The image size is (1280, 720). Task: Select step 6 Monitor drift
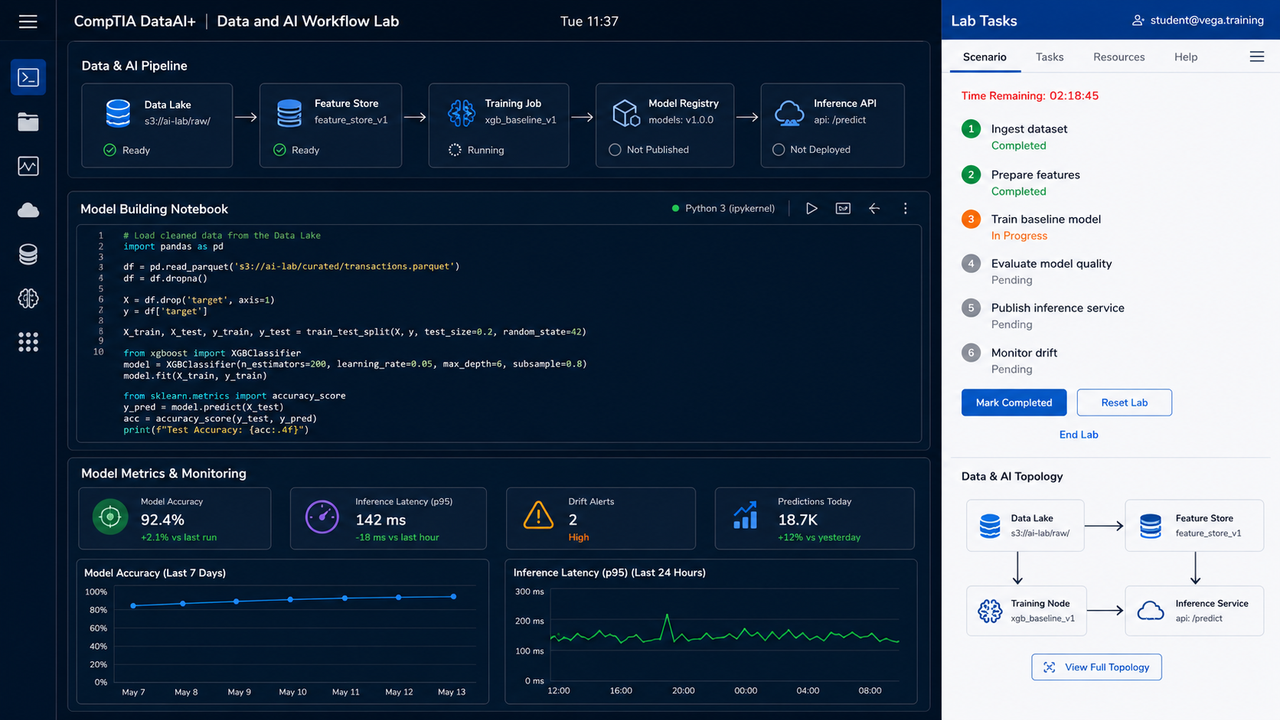click(x=1024, y=353)
